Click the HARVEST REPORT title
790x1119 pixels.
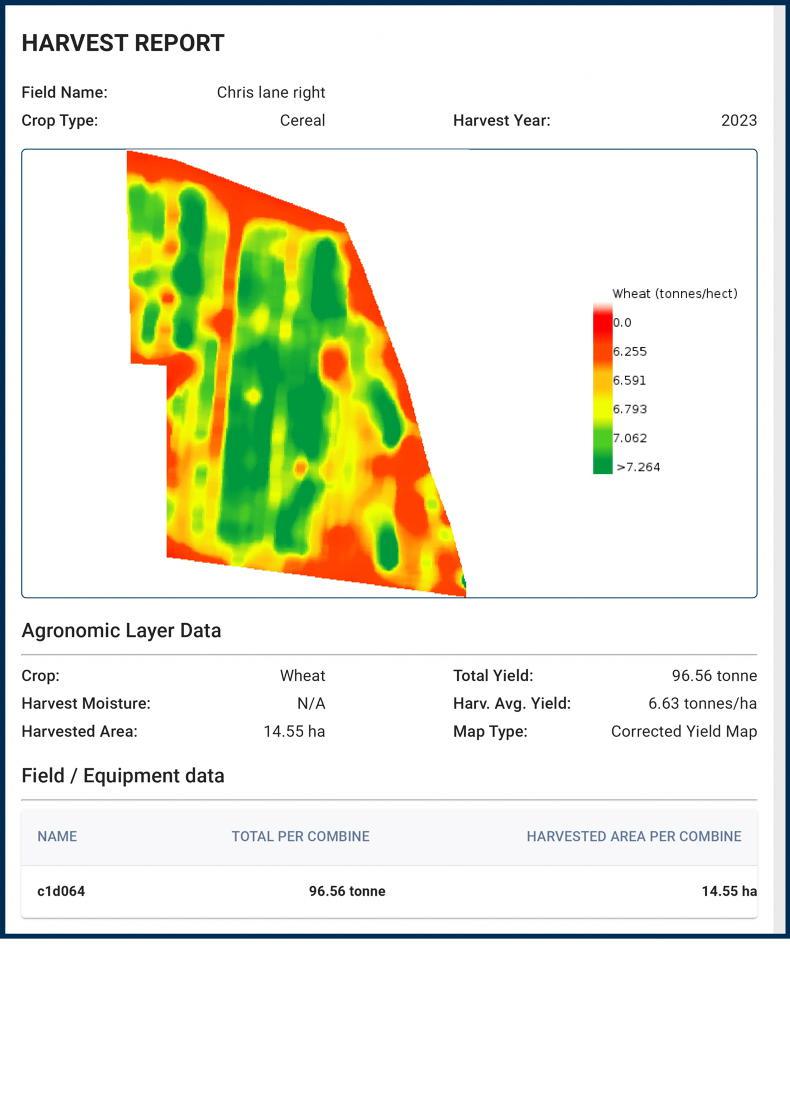123,44
